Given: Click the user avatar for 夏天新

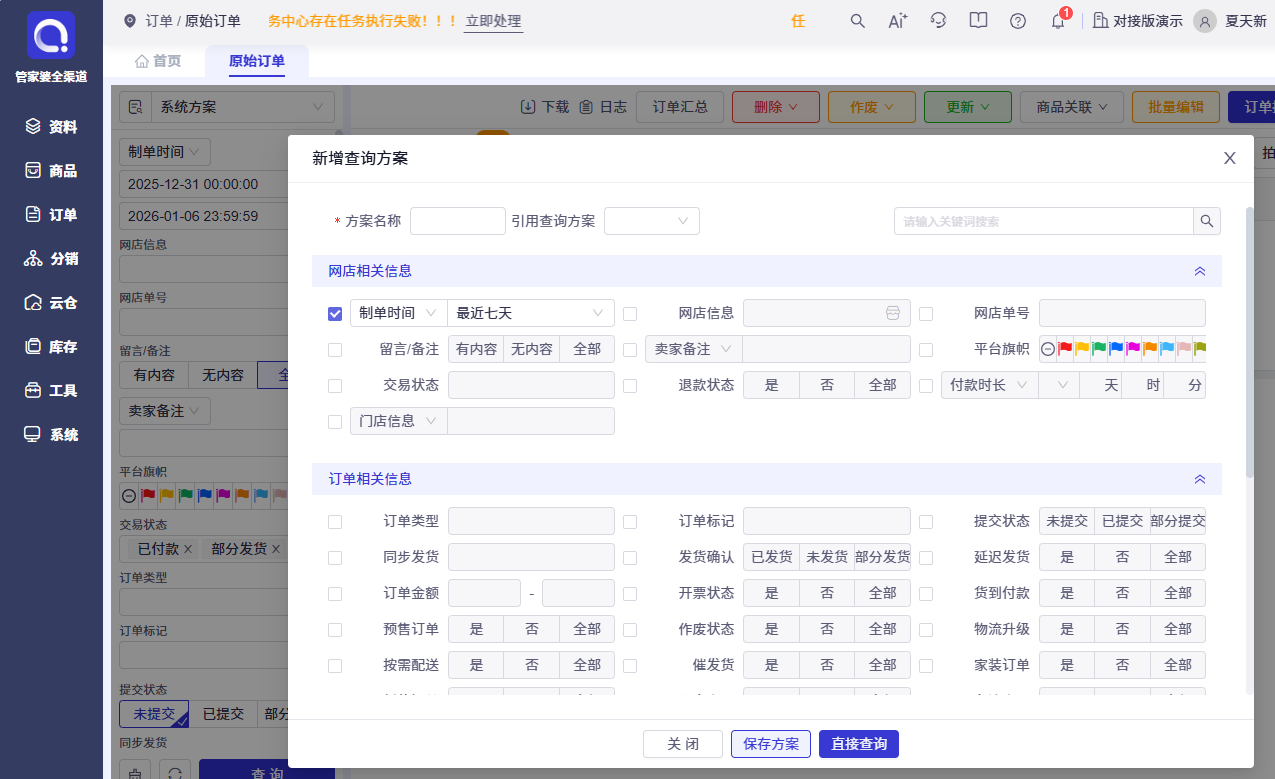Looking at the screenshot, I should pos(1206,21).
